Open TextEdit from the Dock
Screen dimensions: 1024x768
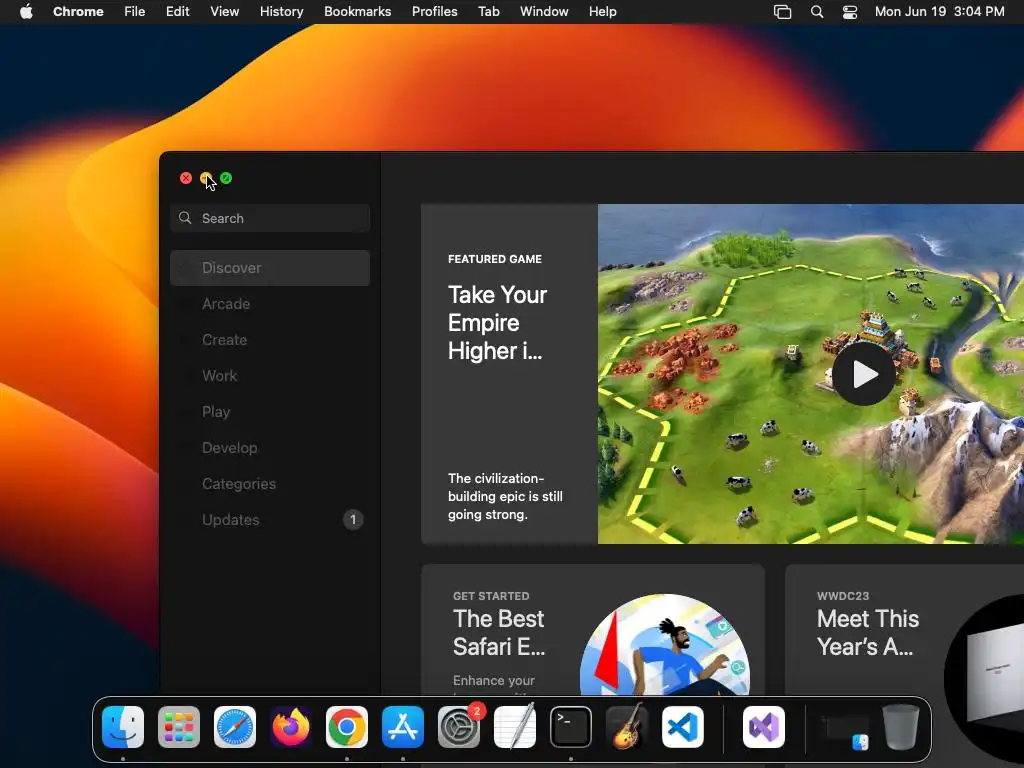click(x=515, y=727)
